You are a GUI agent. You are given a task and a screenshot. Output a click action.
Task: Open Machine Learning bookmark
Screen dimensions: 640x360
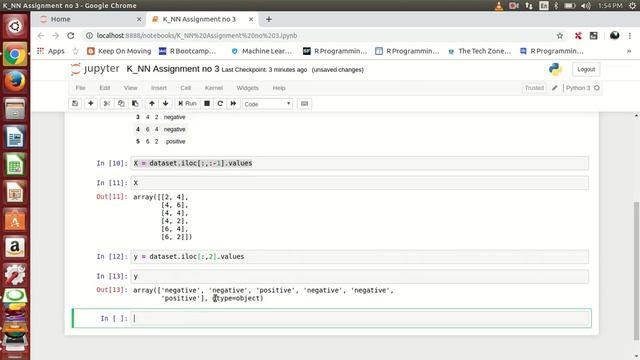(x=261, y=51)
